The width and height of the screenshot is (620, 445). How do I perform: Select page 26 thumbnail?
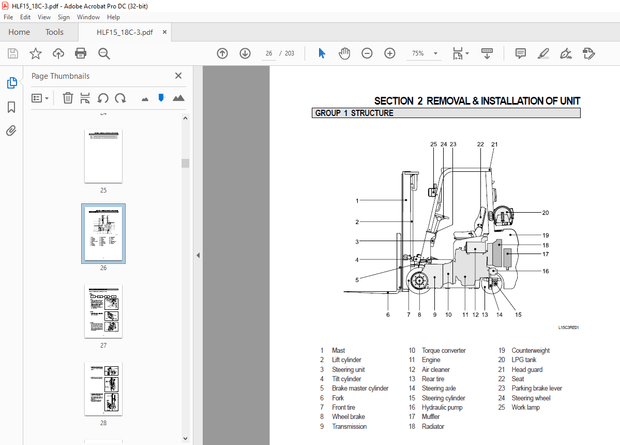pos(103,233)
